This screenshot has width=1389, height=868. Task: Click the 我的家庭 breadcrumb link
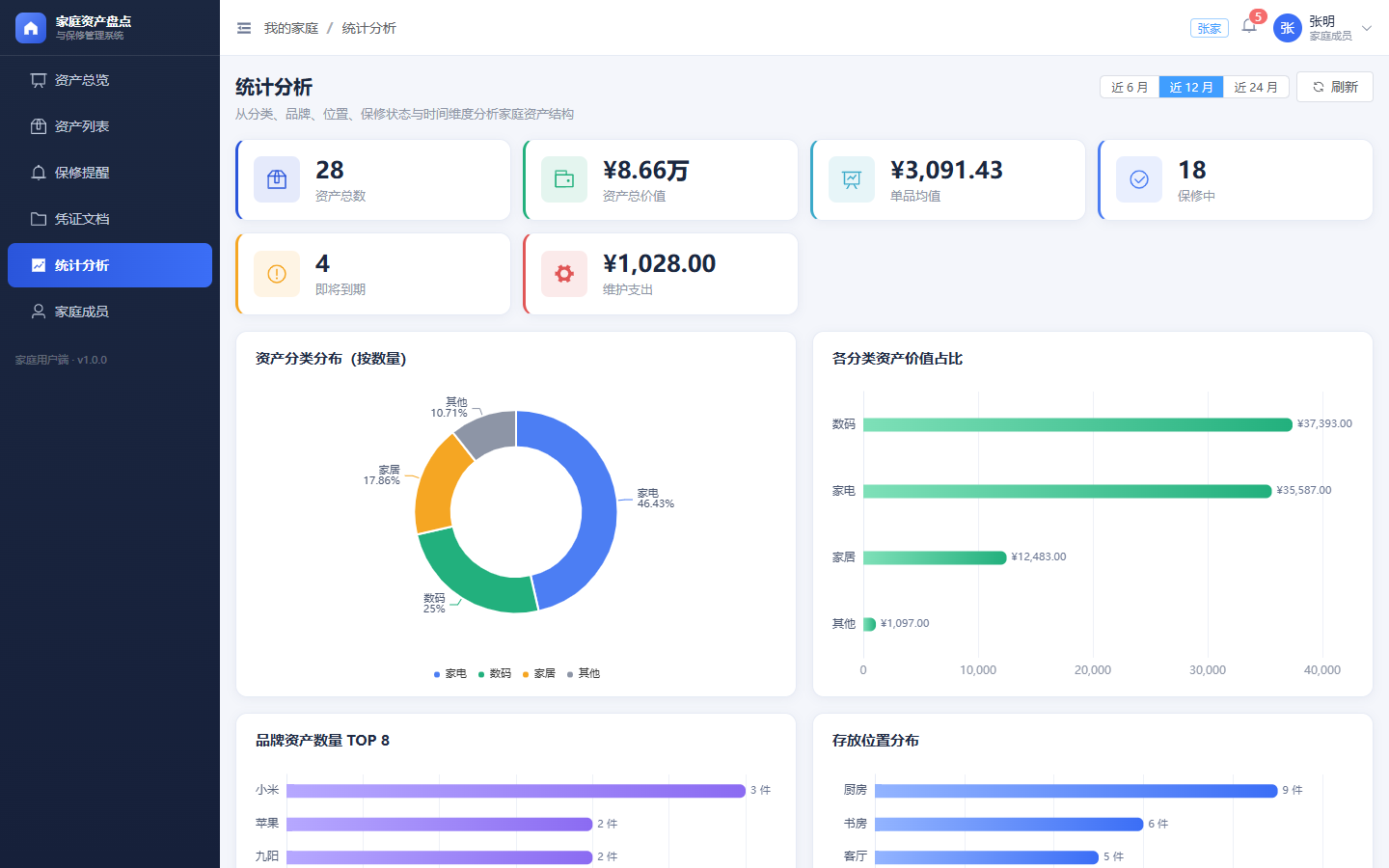[x=291, y=28]
